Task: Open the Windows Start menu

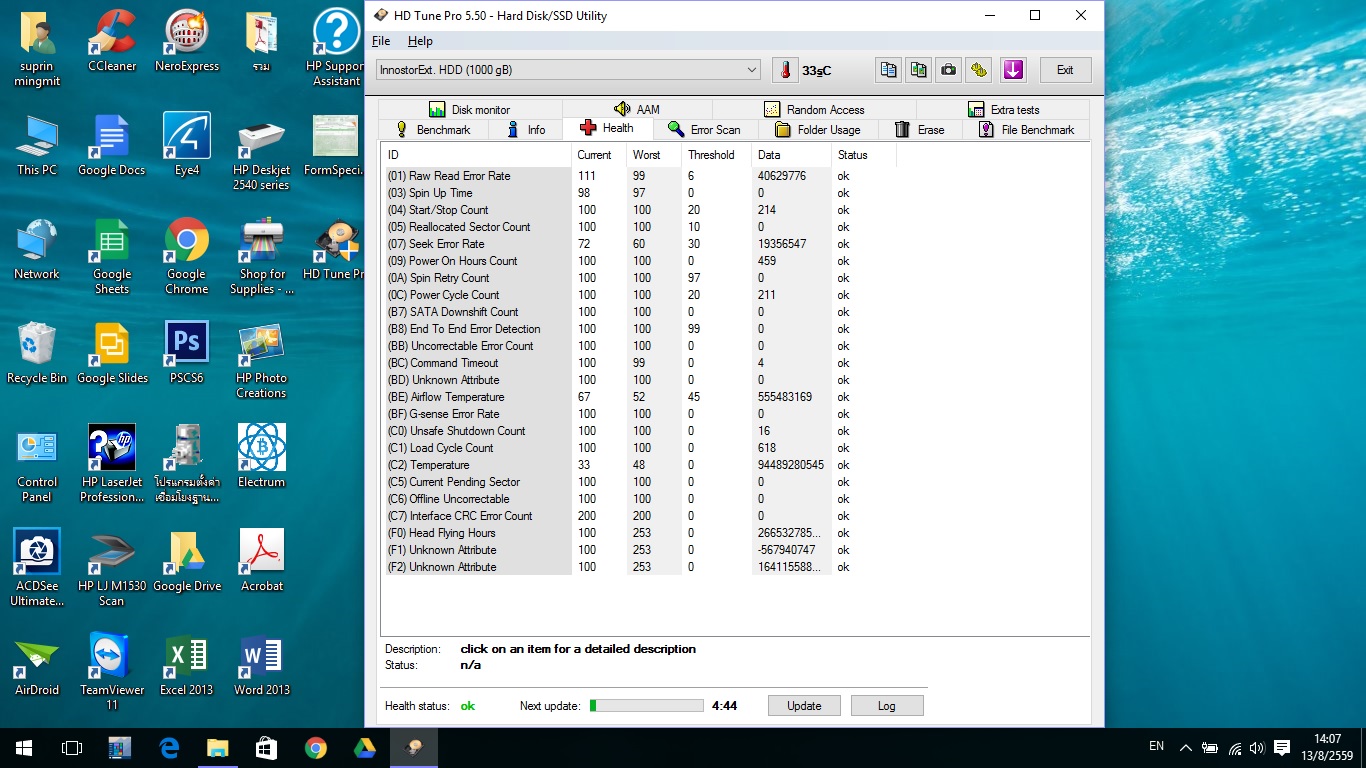Action: (23, 747)
